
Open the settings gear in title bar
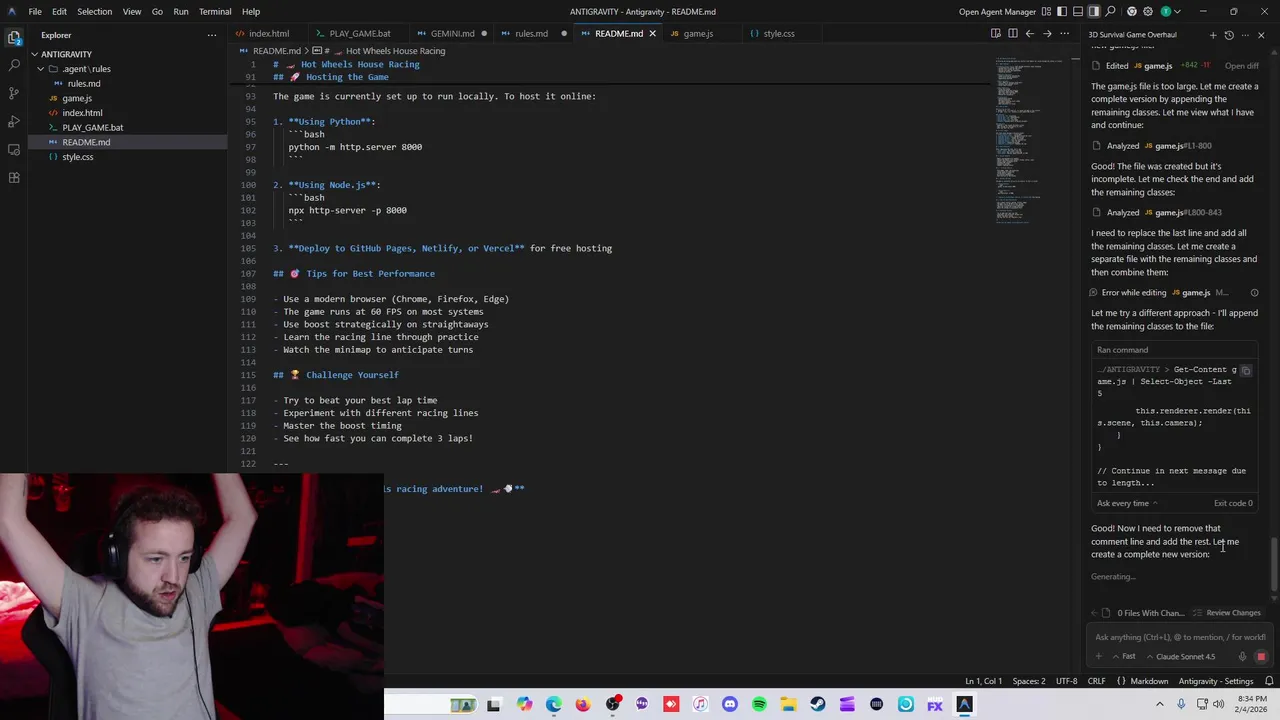coord(1149,12)
